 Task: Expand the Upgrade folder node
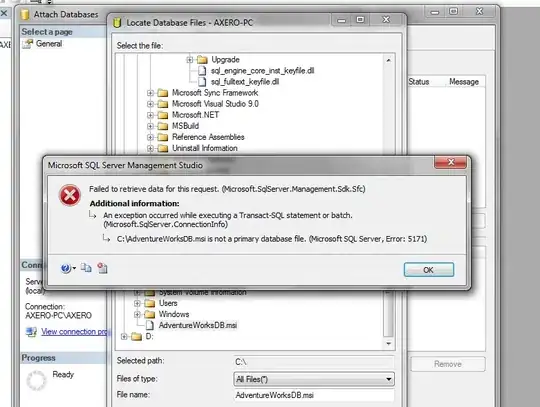[x=189, y=60]
